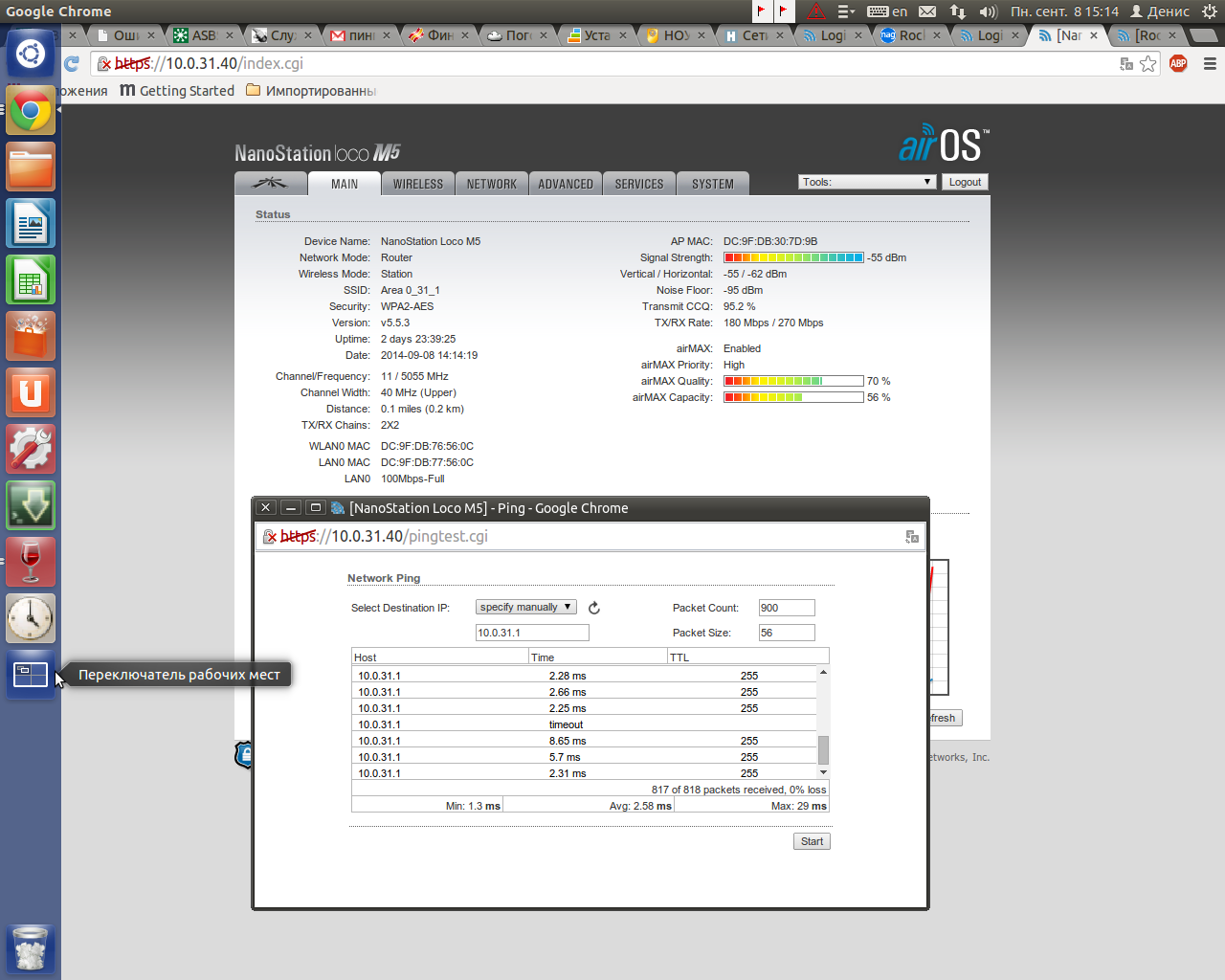The height and width of the screenshot is (980, 1225).
Task: Open the ADVANCED tab
Action: pyautogui.click(x=566, y=184)
